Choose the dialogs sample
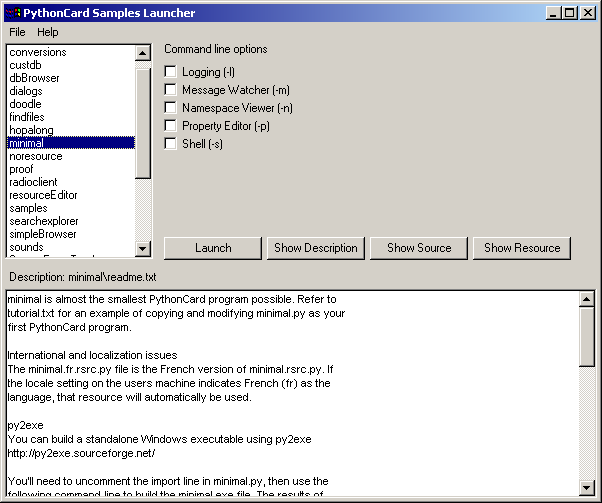The width and height of the screenshot is (602, 503). (71, 91)
